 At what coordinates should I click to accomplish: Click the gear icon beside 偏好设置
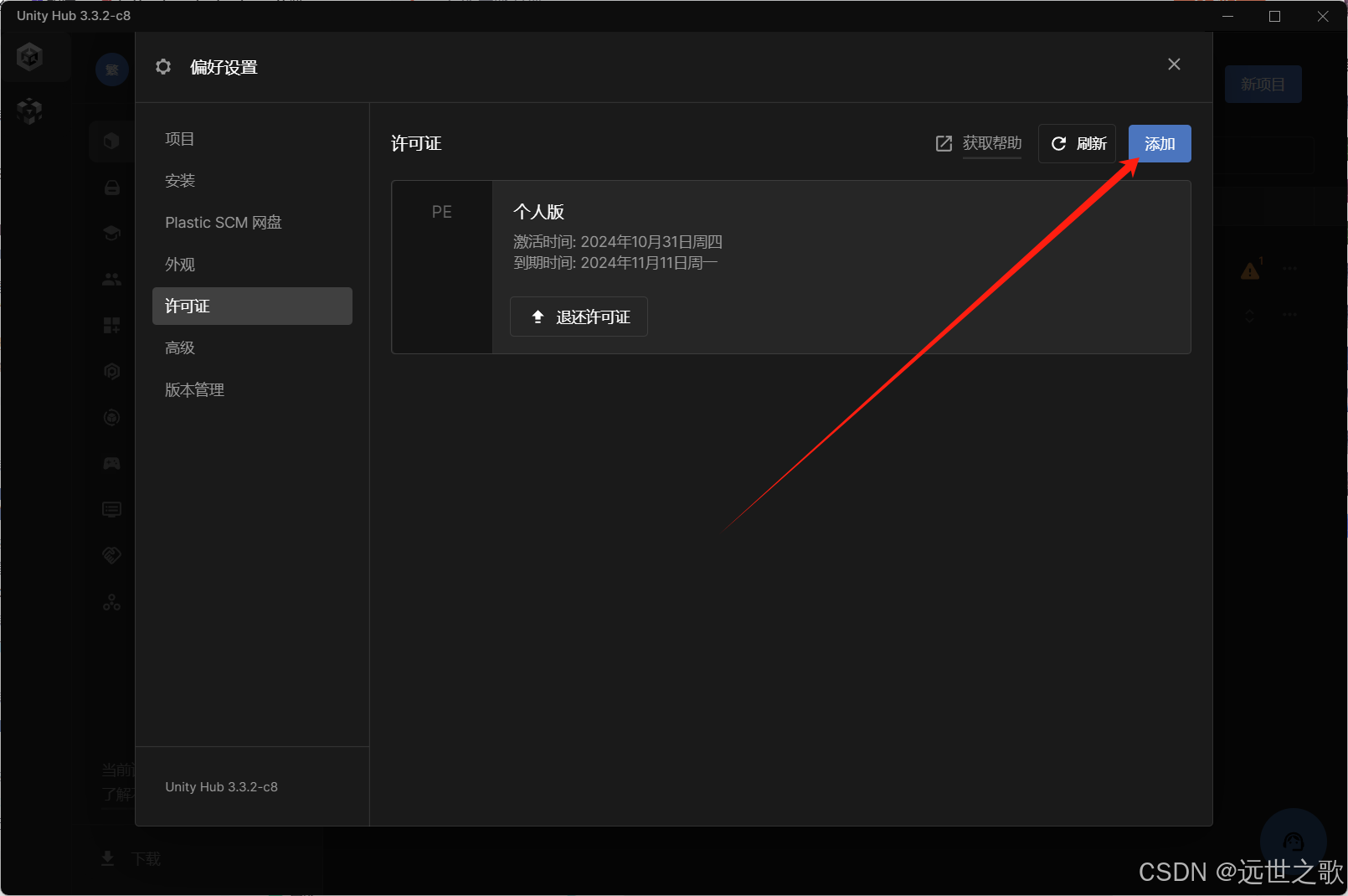pyautogui.click(x=163, y=67)
